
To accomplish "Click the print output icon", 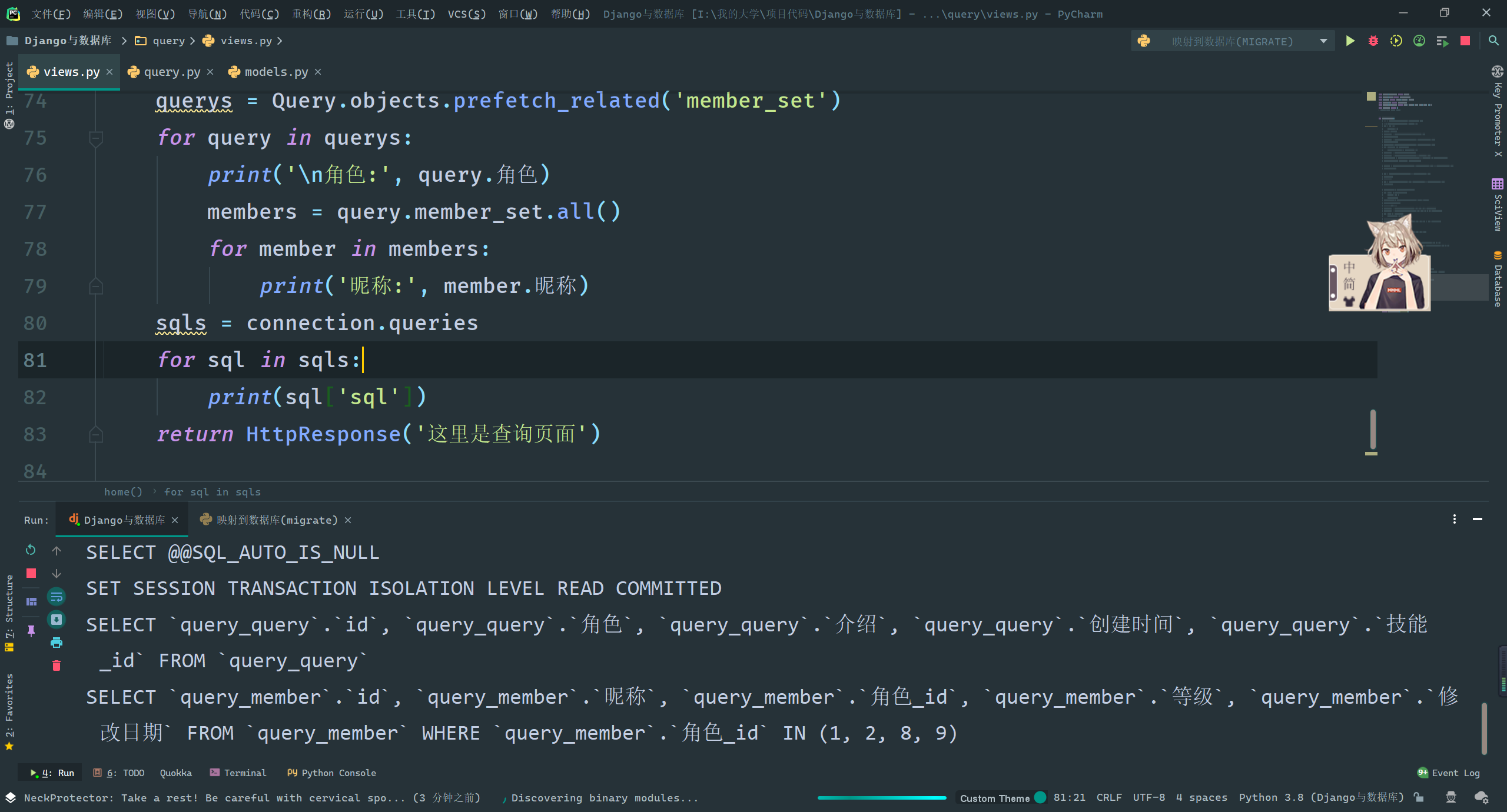I will 57,643.
